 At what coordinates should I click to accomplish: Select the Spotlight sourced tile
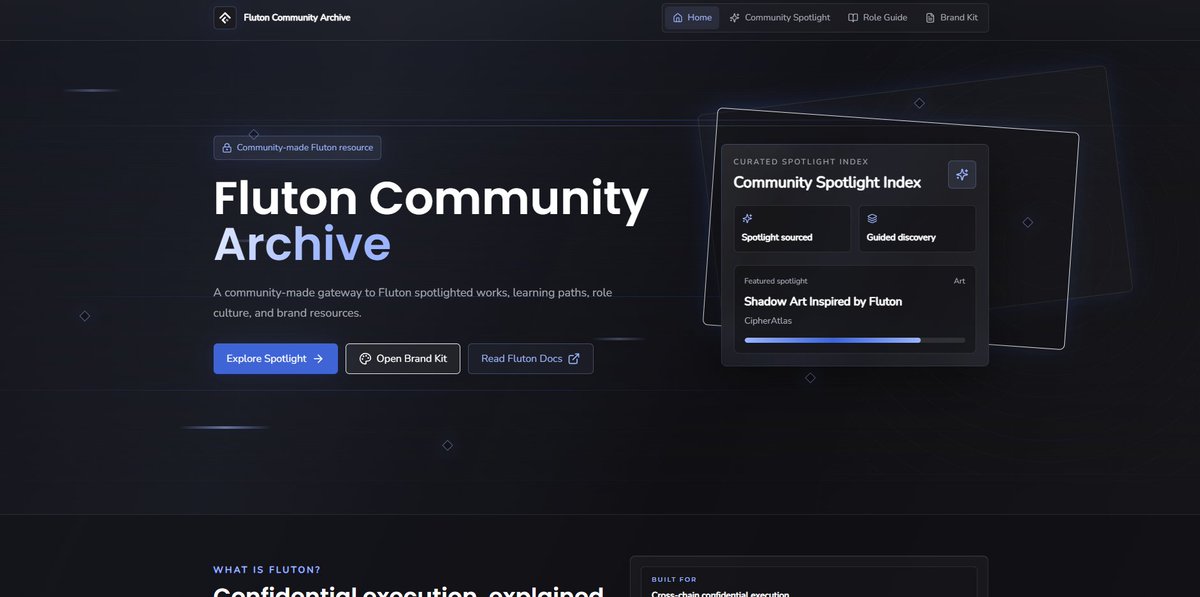click(x=792, y=229)
